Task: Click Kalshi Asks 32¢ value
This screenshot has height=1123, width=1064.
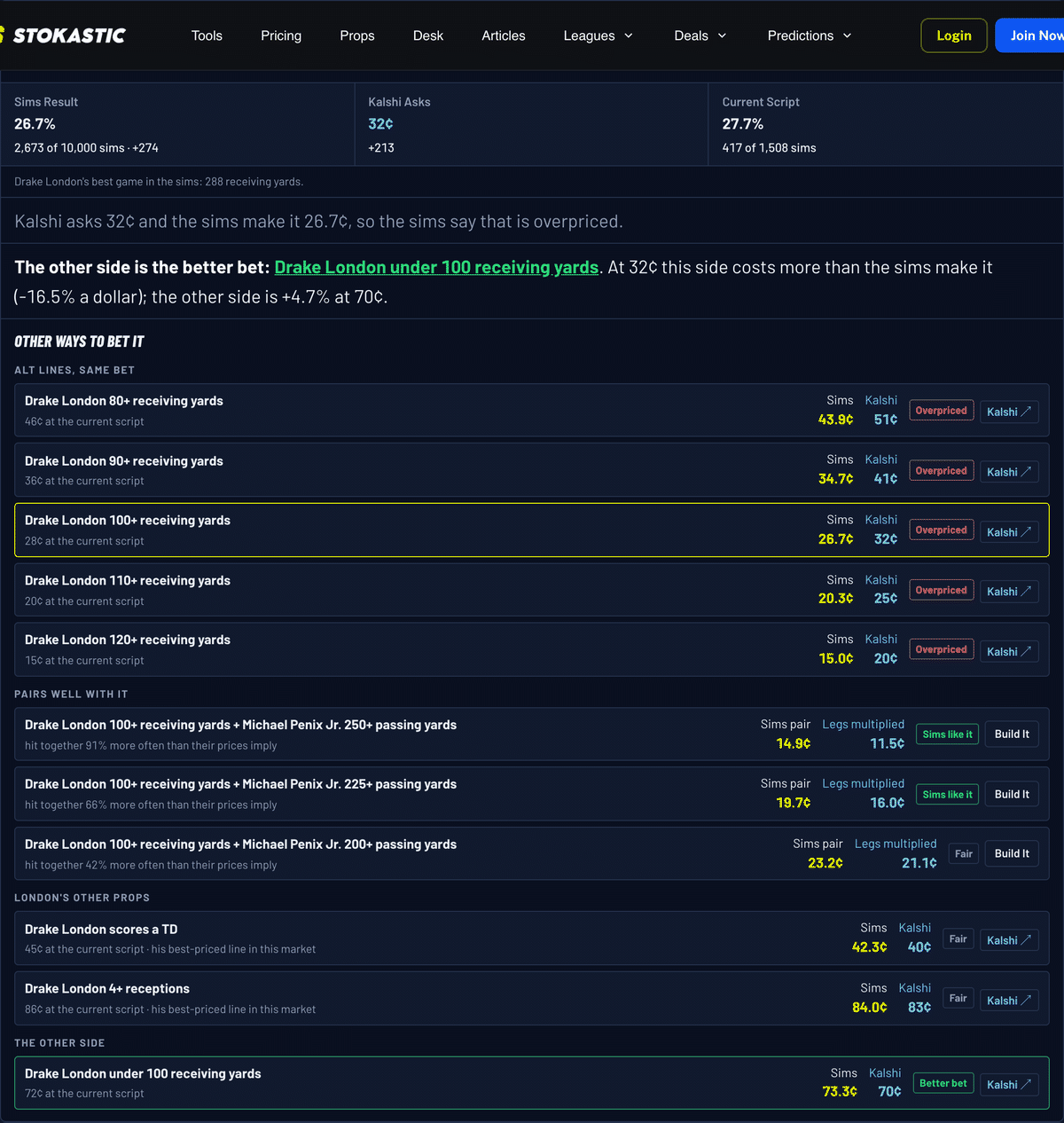Action: (x=381, y=124)
